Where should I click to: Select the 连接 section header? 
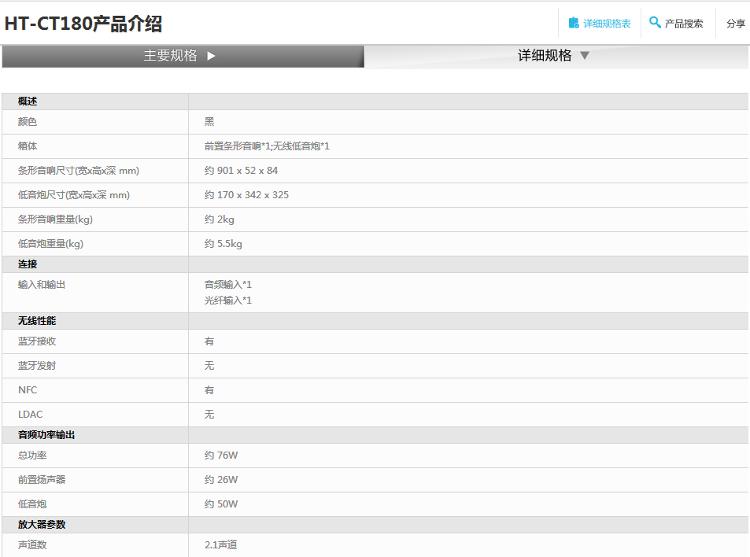coord(27,264)
